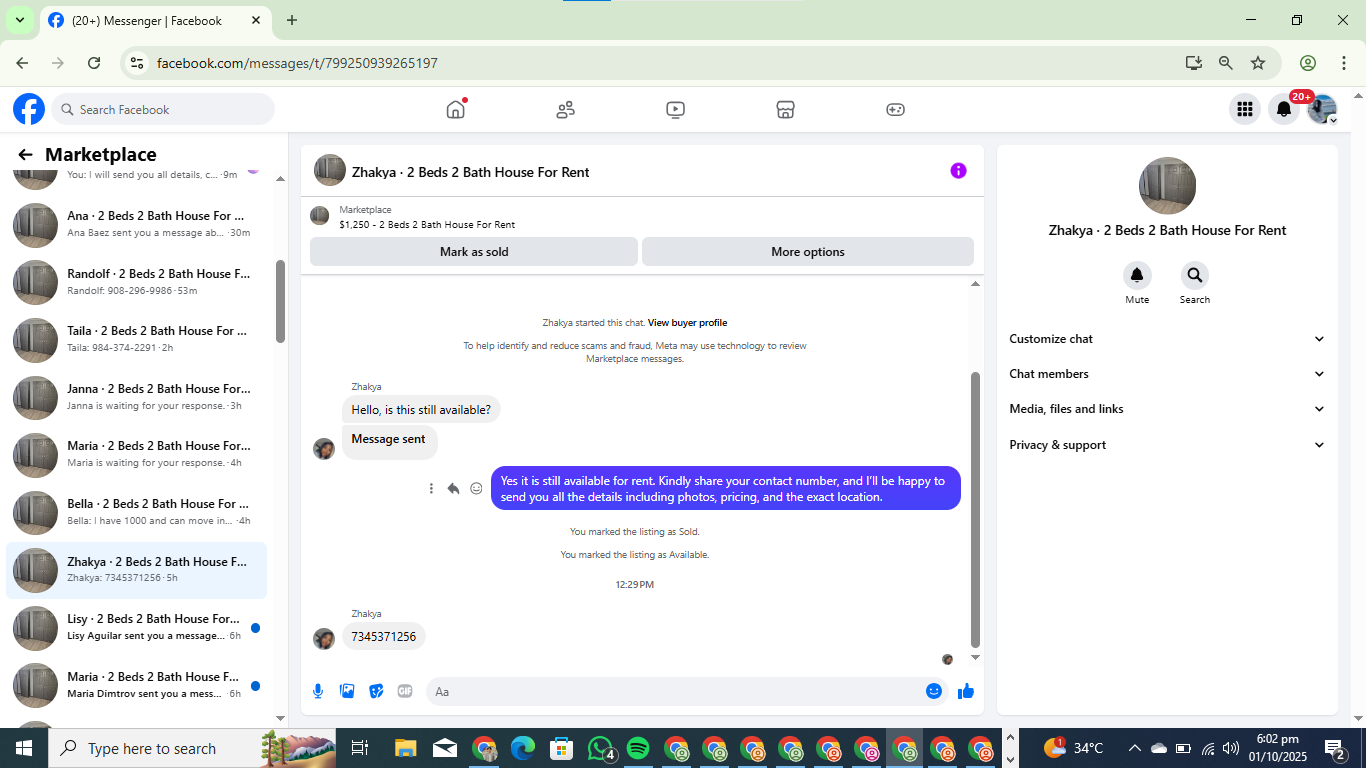Open Janna's conversation in the chat list

tap(138, 397)
